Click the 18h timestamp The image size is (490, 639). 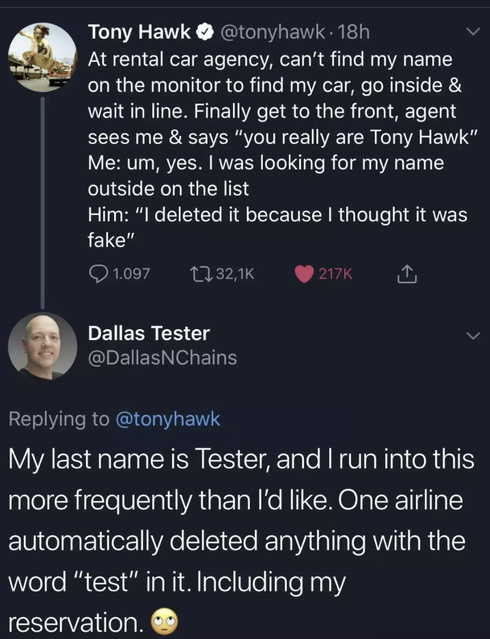pyautogui.click(x=353, y=32)
